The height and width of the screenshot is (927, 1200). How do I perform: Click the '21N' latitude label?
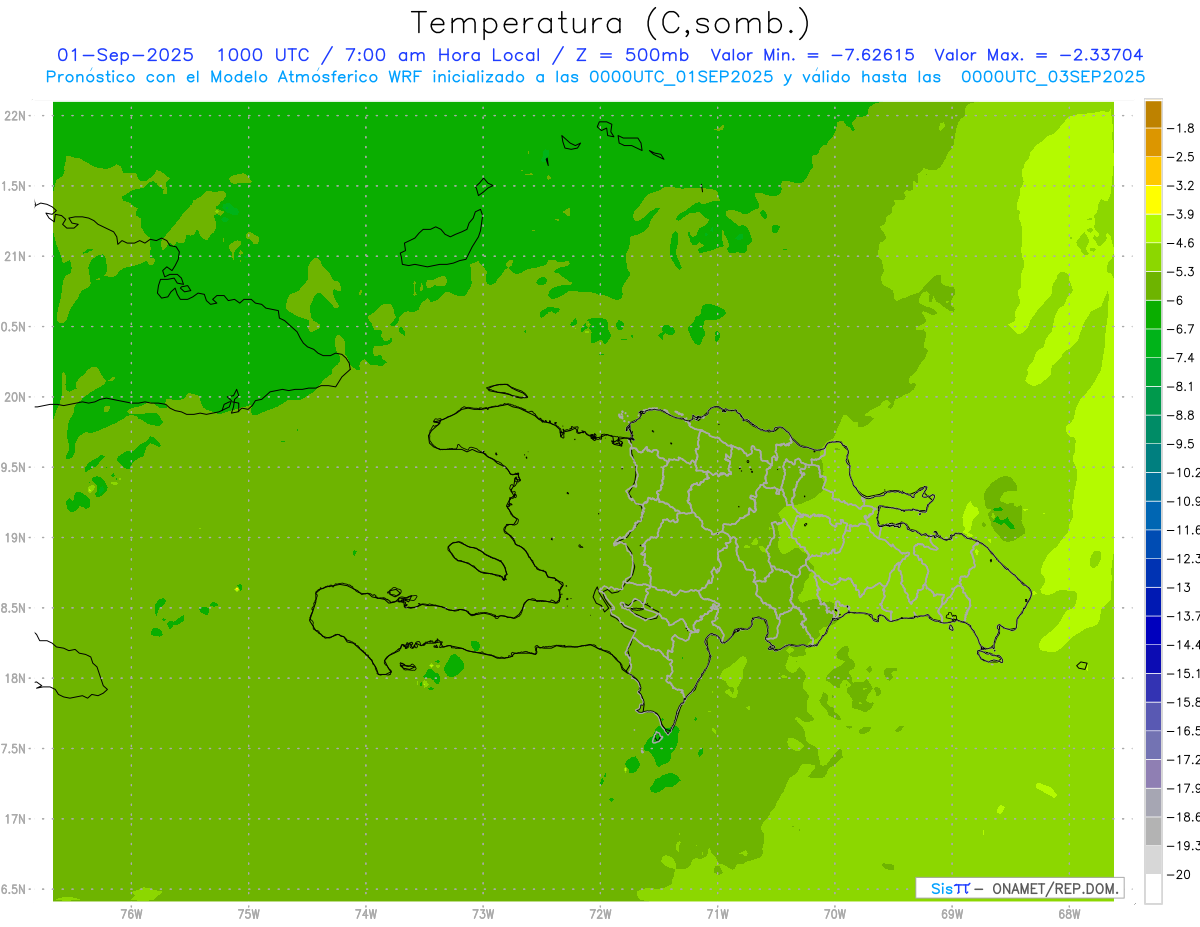[14, 256]
